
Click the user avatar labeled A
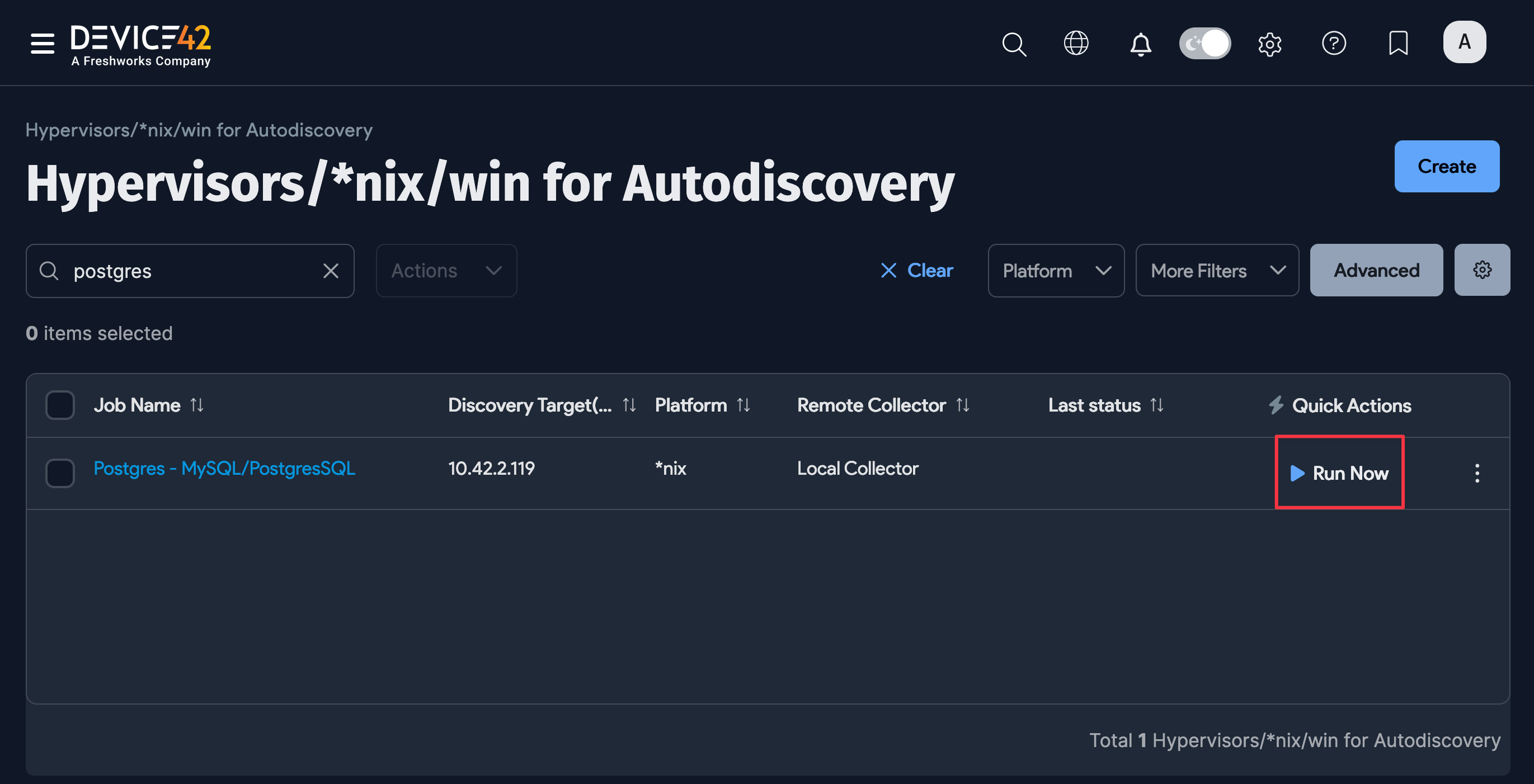(x=1464, y=42)
